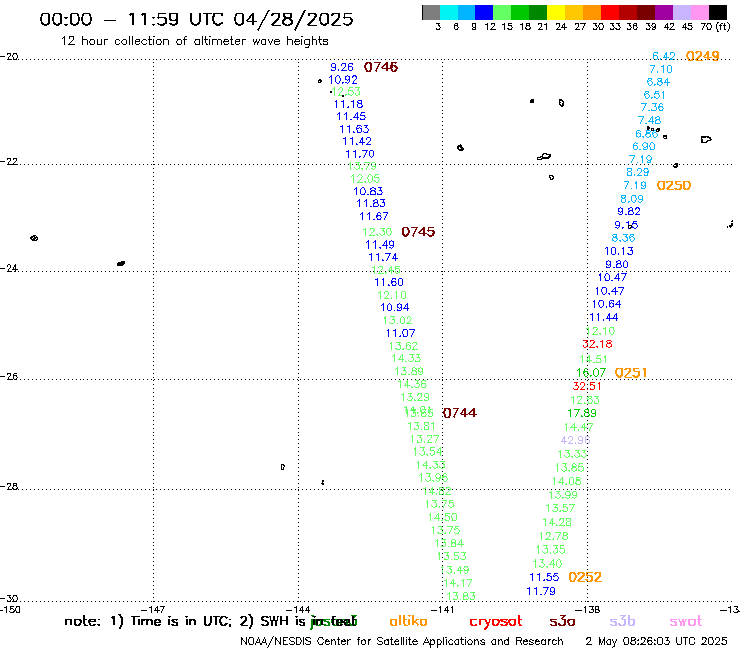Click the longitude axis label -144

(x=298, y=610)
